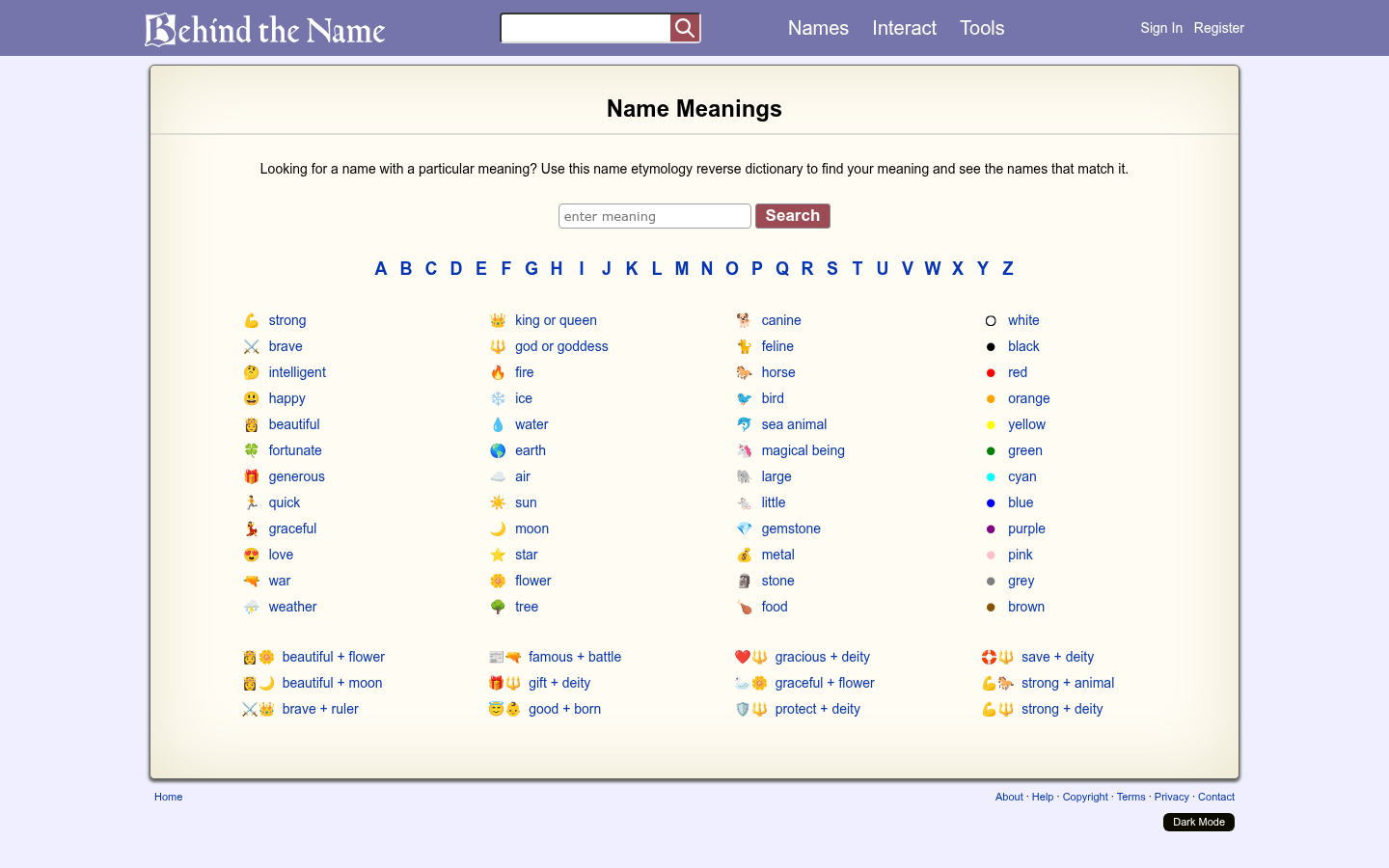Click the red Search button
The image size is (1389, 868).
point(793,216)
